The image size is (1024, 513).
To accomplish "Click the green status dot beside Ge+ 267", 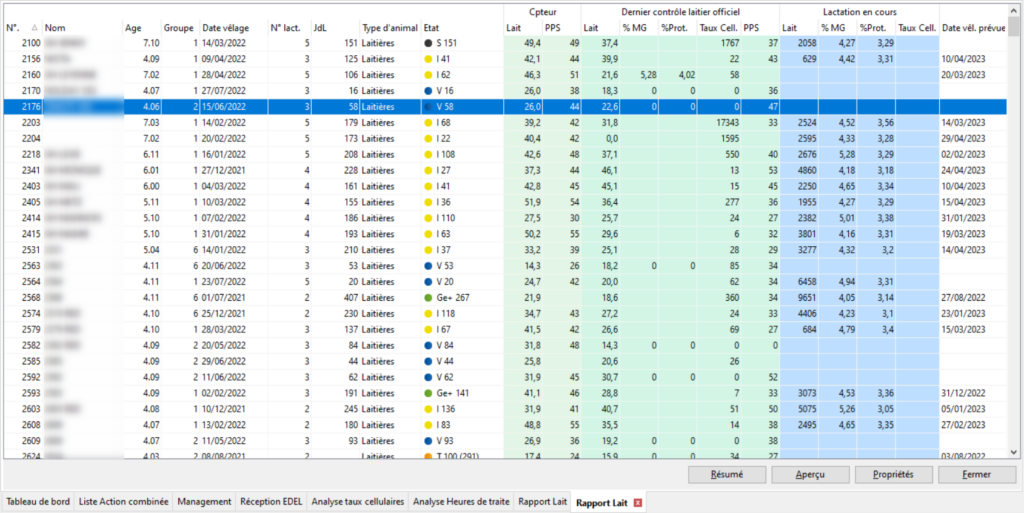I will pyautogui.click(x=428, y=299).
